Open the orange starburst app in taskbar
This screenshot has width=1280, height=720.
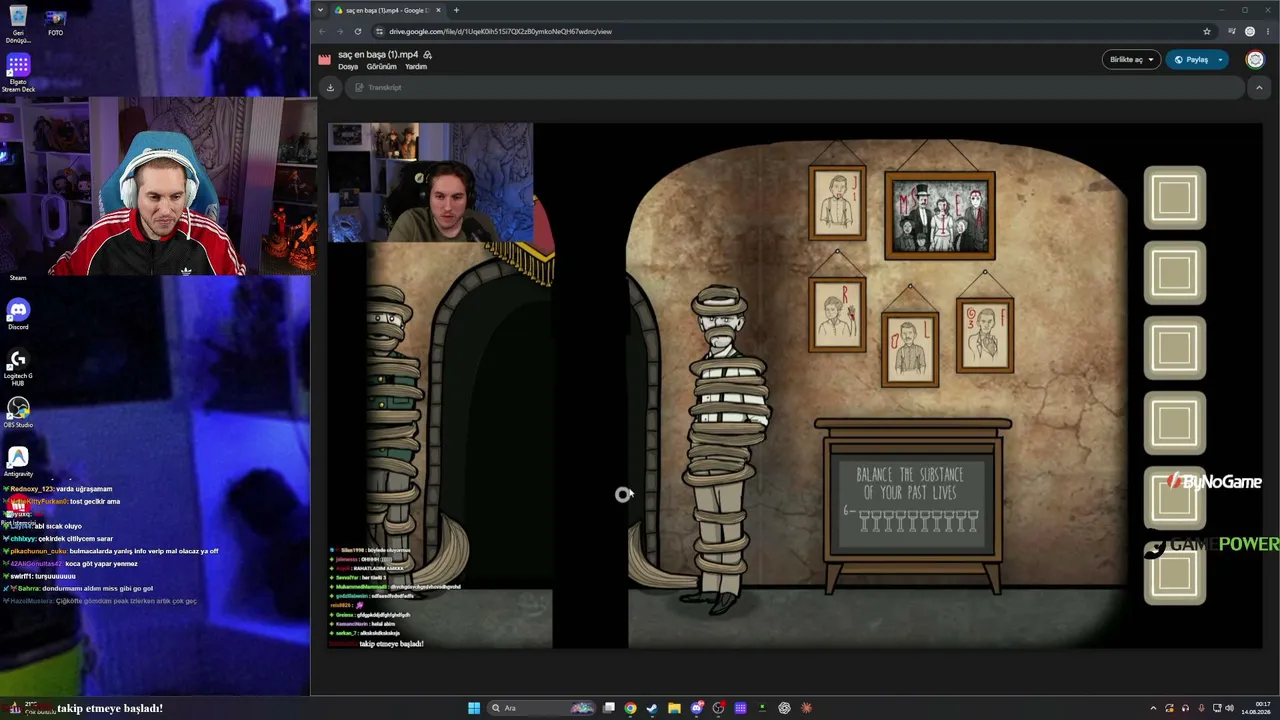click(x=806, y=708)
